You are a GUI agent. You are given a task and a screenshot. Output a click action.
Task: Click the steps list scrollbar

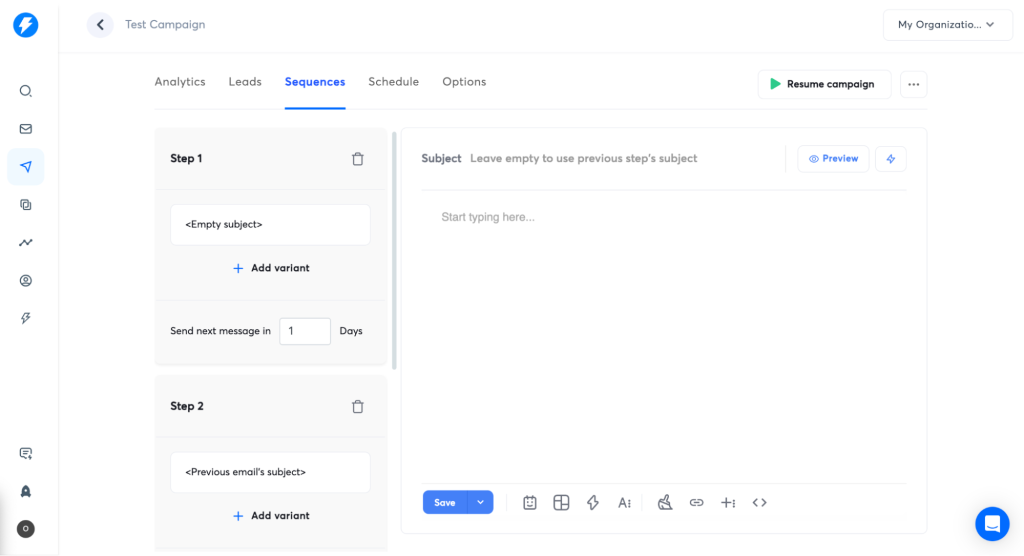394,251
